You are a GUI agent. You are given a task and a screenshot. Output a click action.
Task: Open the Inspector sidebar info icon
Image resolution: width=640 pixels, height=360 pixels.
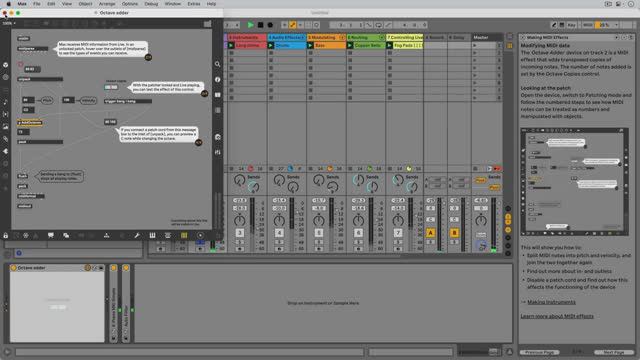218,80
